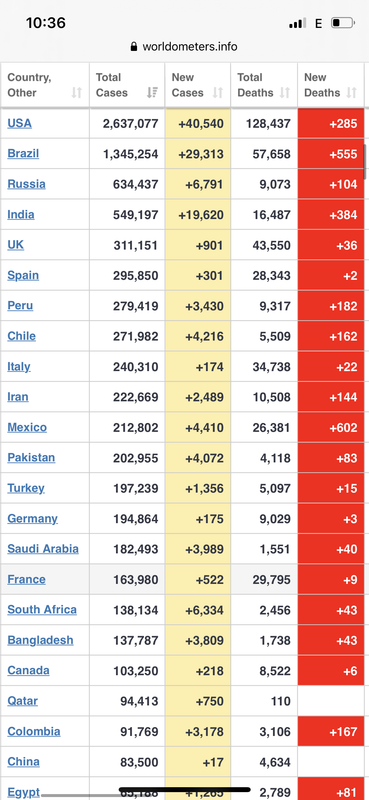The image size is (369, 800).
Task: Open the Colombia country link
Action: coord(34,732)
